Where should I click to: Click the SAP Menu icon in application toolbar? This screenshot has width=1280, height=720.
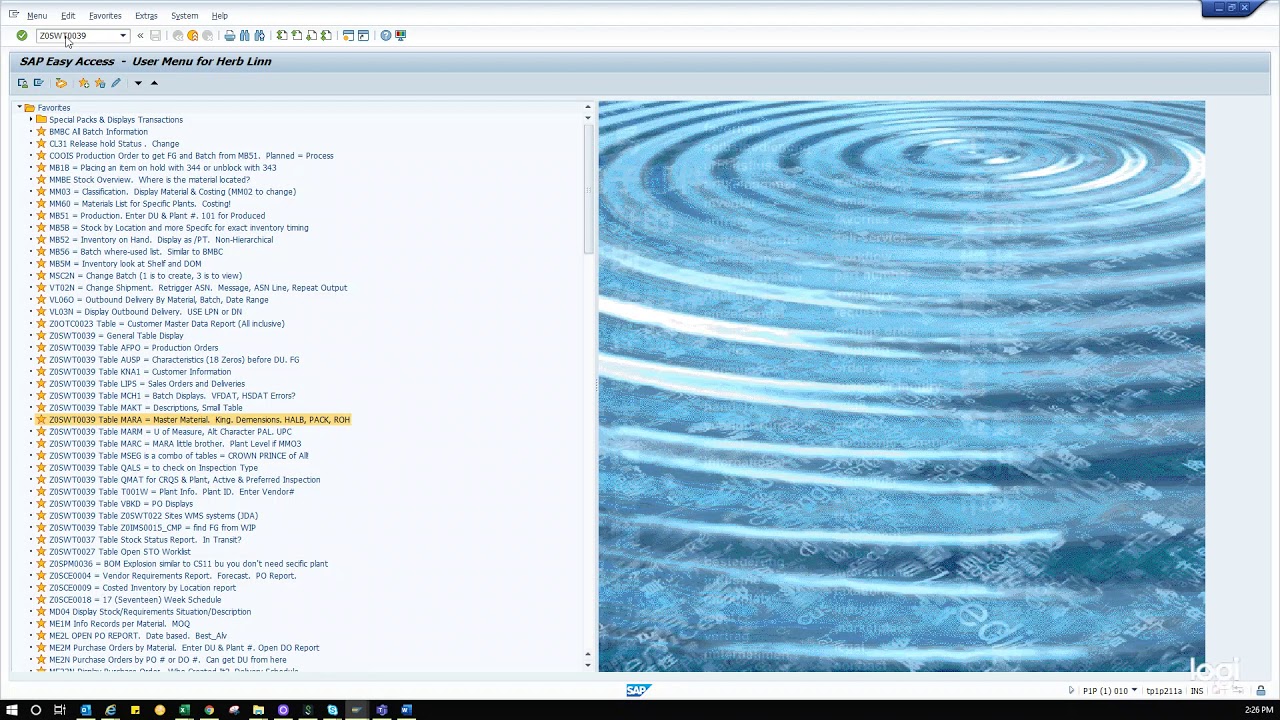click(38, 83)
